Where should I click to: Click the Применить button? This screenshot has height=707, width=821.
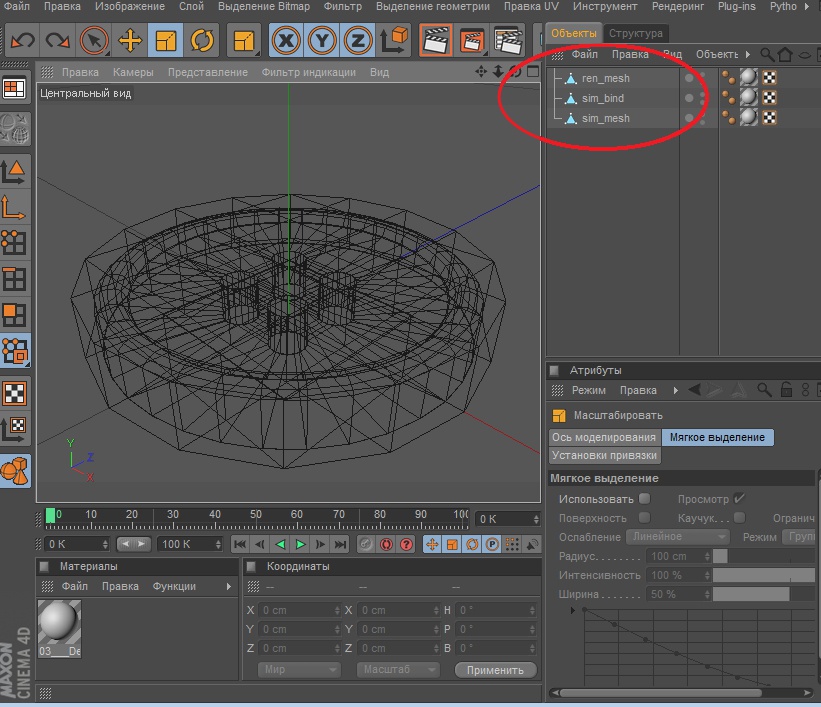click(x=495, y=670)
